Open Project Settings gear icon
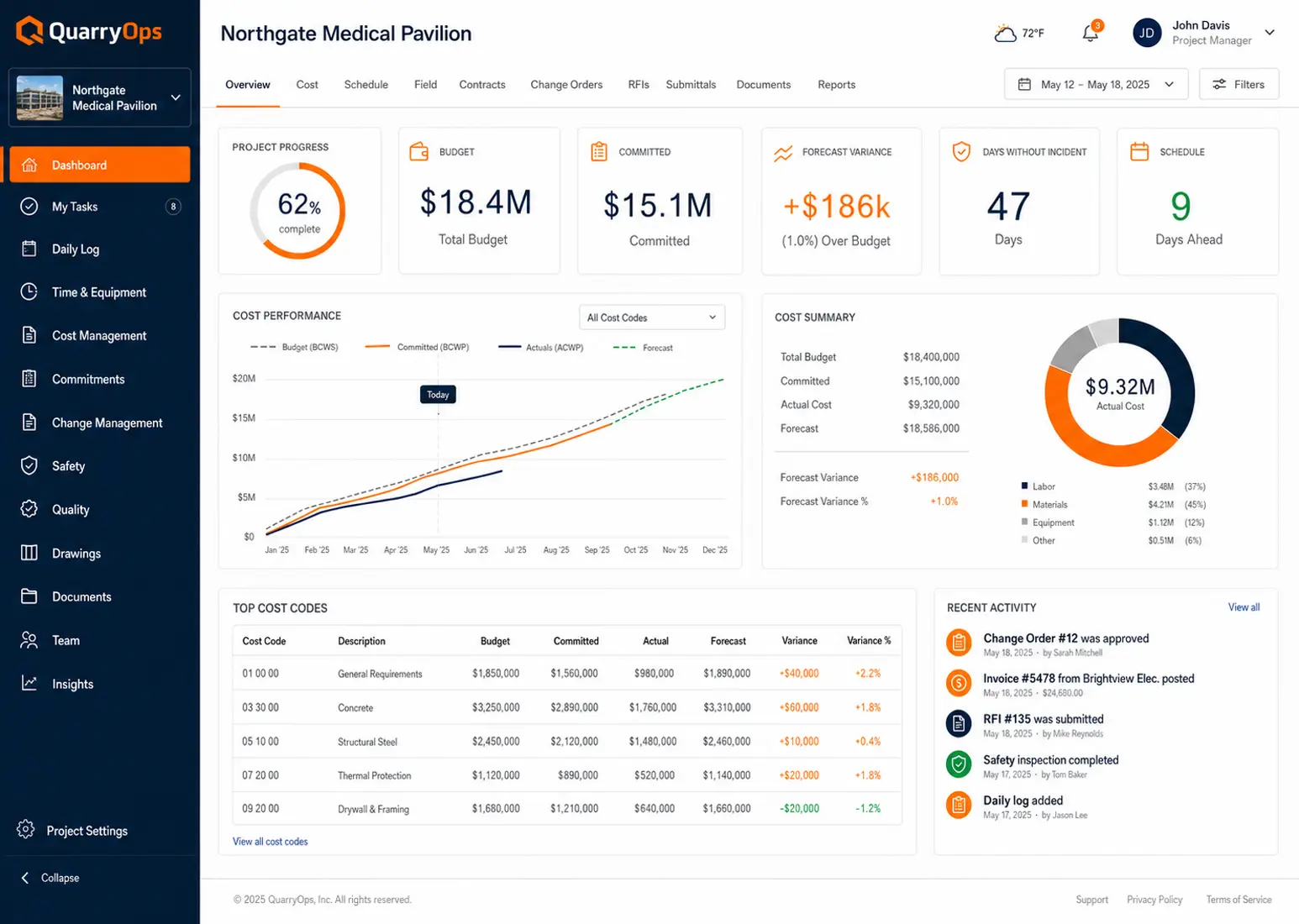The image size is (1299, 924). [x=26, y=830]
